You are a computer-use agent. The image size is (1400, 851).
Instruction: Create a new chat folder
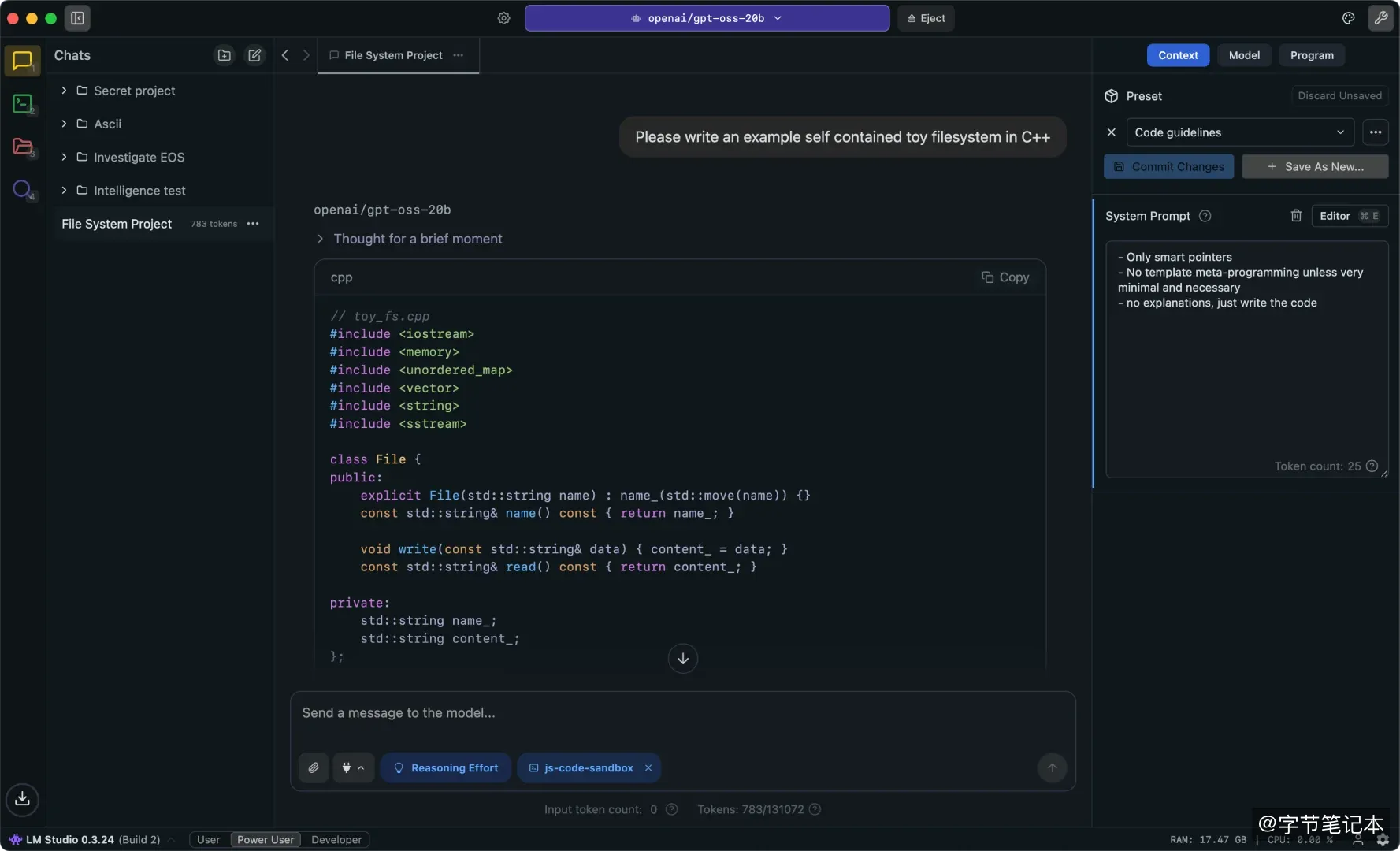225,55
